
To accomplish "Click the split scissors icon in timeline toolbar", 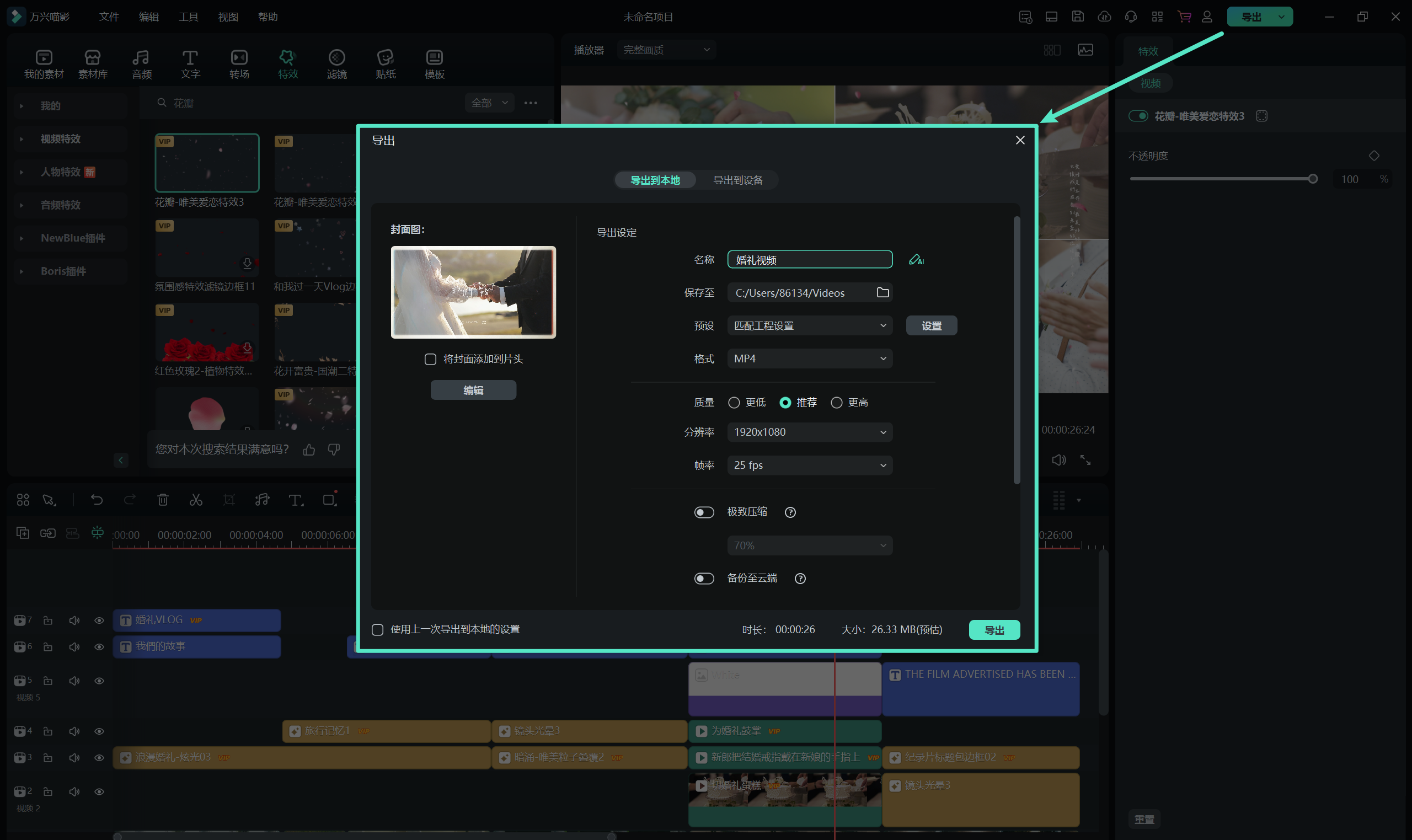I will (x=196, y=500).
